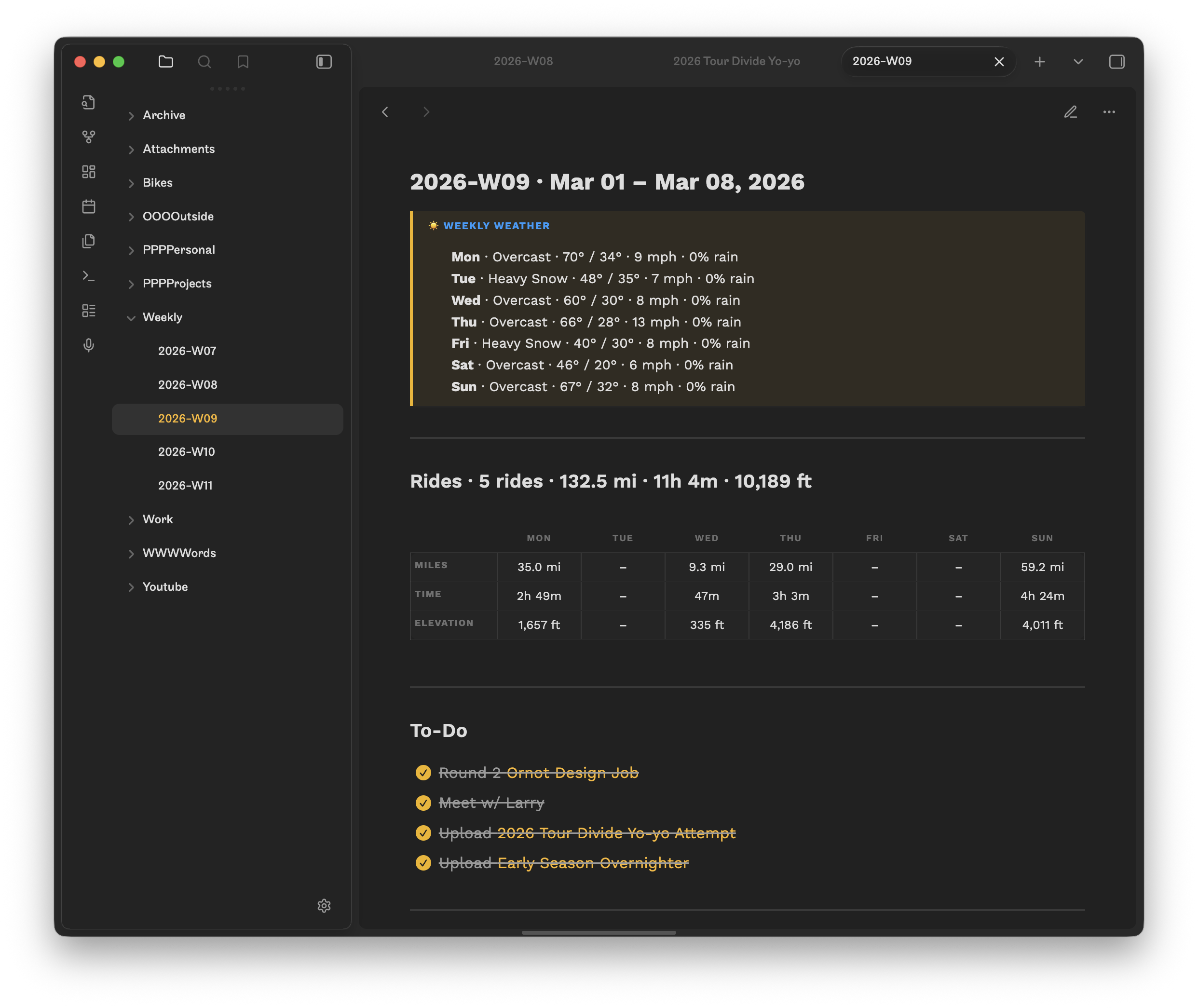1198x1008 pixels.
Task: Start the audio recorder microphone icon
Action: click(89, 345)
